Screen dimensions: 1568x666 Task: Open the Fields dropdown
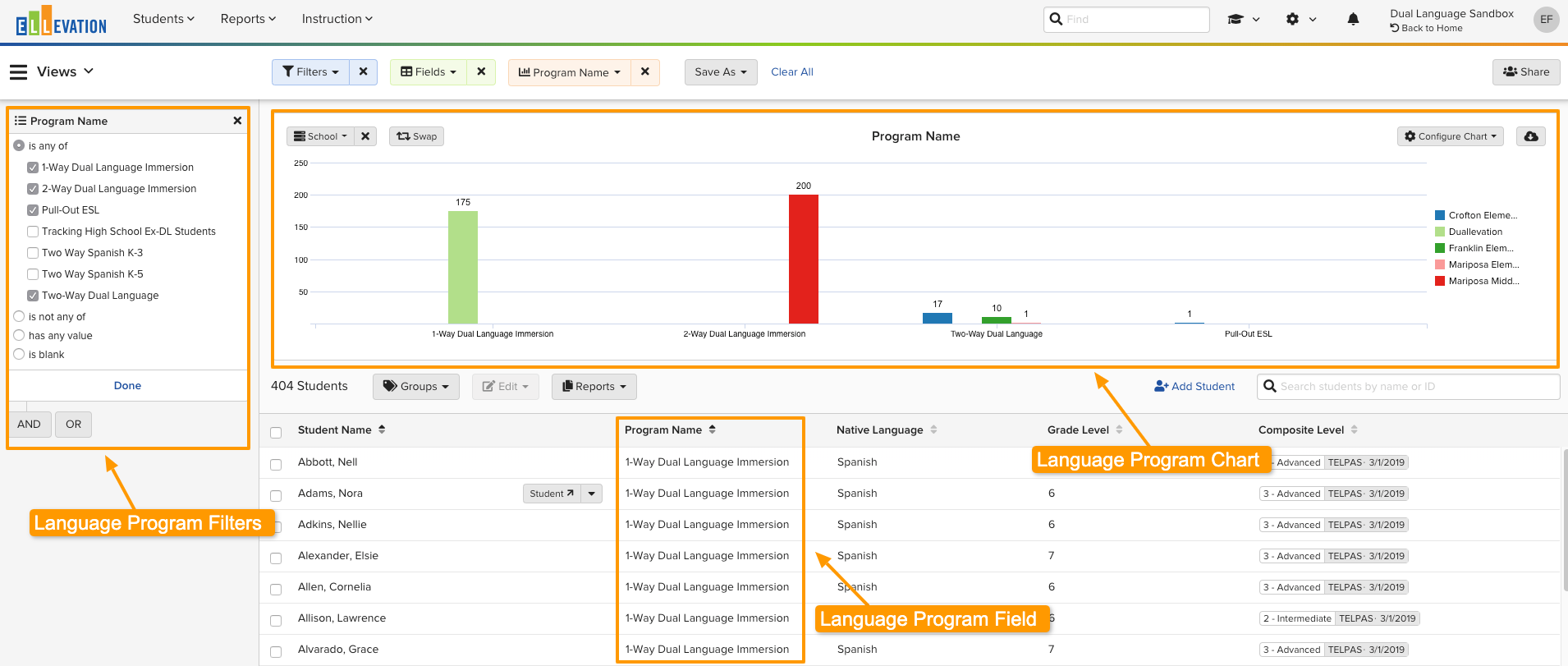429,71
